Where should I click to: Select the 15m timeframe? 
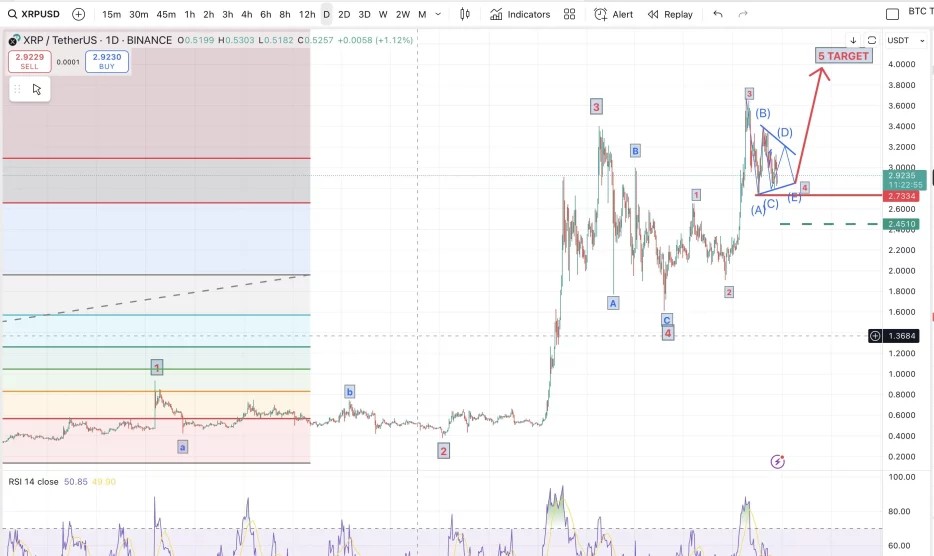[111, 14]
